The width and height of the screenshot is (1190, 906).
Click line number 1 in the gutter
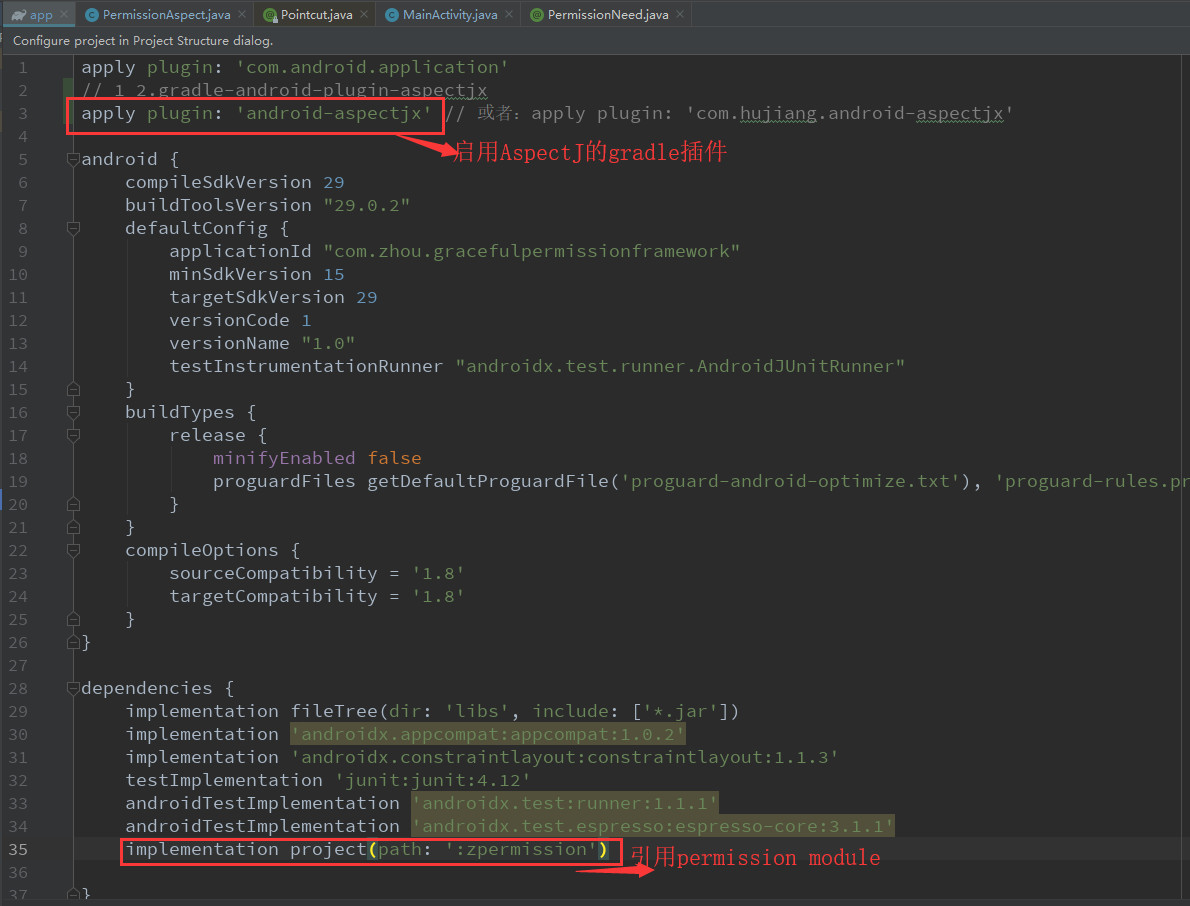[23, 68]
